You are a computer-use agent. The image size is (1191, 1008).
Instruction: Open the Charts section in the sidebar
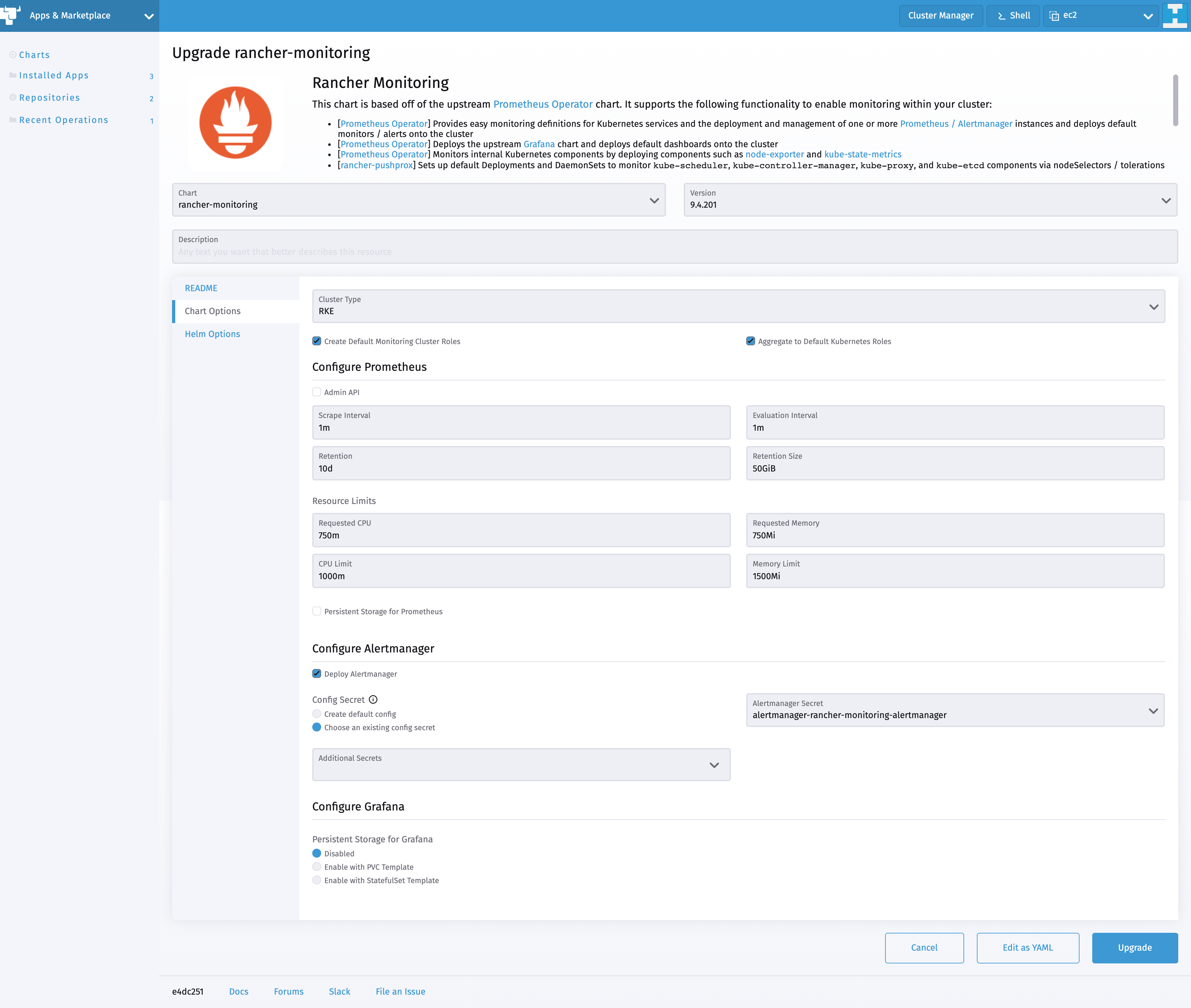pyautogui.click(x=34, y=54)
